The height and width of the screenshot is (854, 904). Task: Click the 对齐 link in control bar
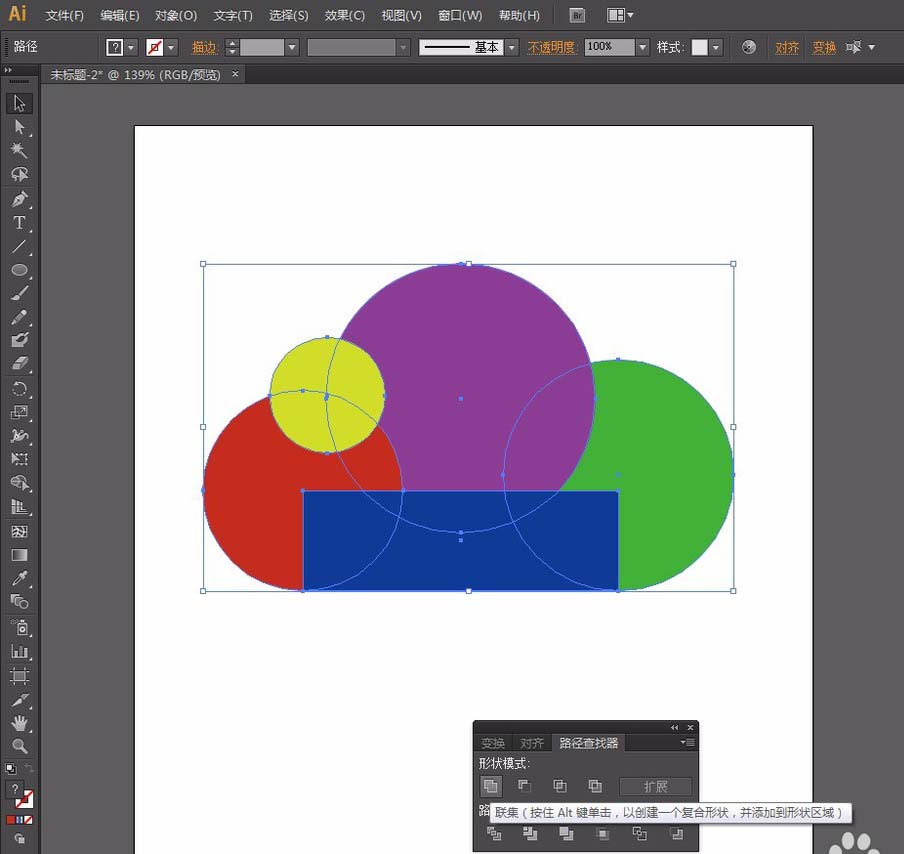pos(787,47)
